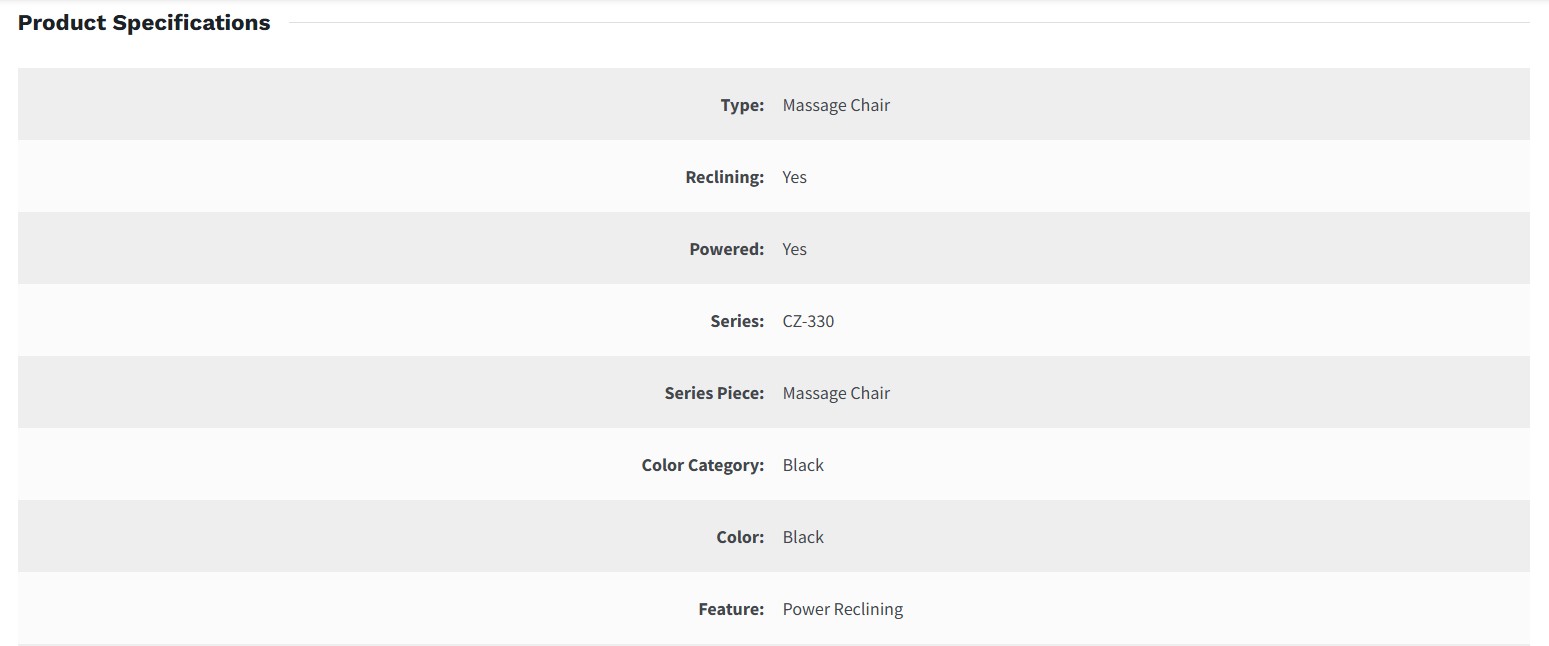Image resolution: width=1549 pixels, height=646 pixels.
Task: Click the CZ-330 series value
Action: [x=808, y=321]
